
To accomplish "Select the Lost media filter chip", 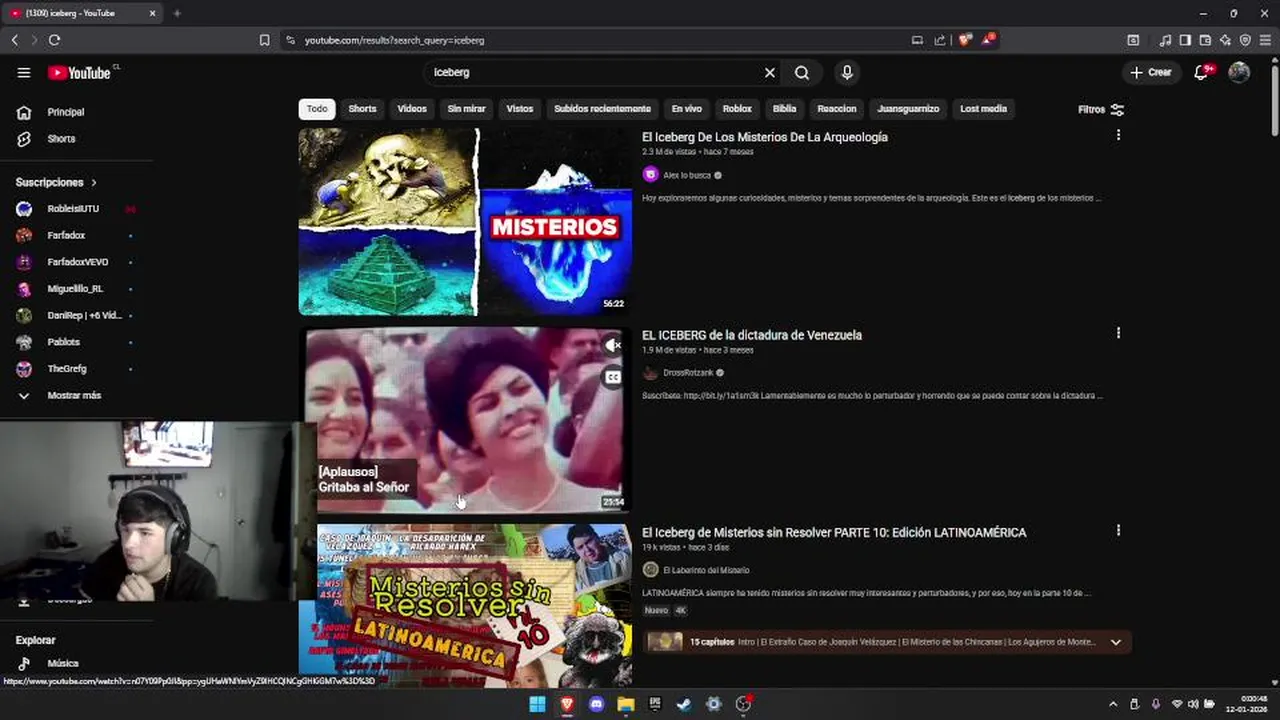I will [x=983, y=109].
